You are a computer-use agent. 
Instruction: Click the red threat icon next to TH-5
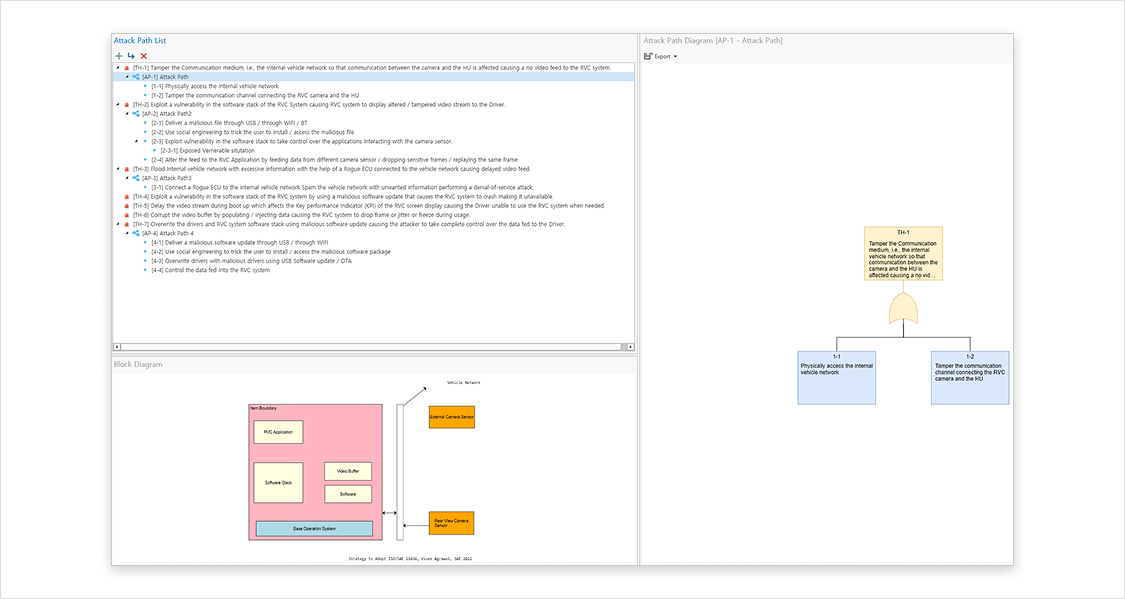pos(127,206)
